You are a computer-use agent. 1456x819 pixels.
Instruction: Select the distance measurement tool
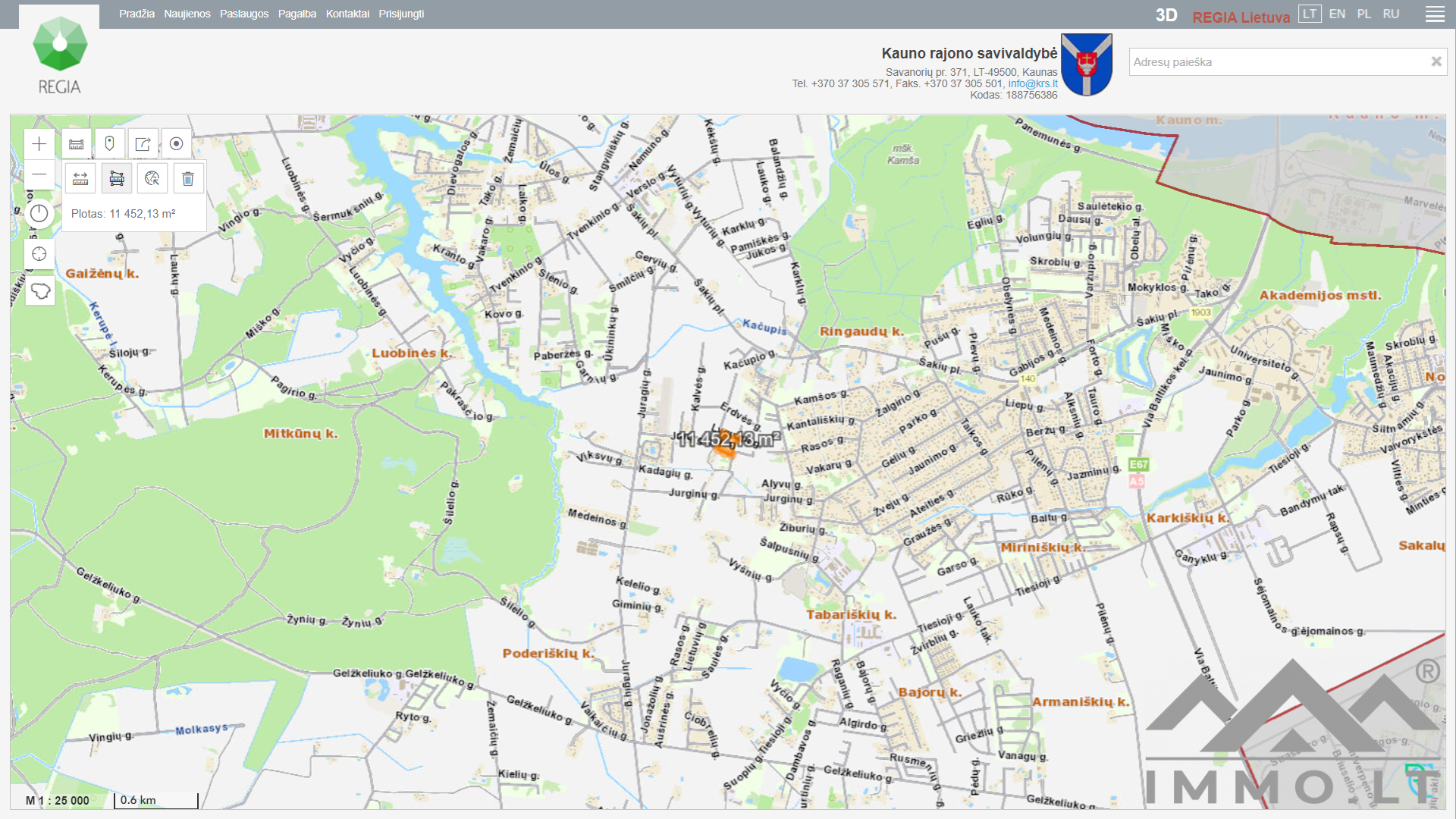click(80, 179)
